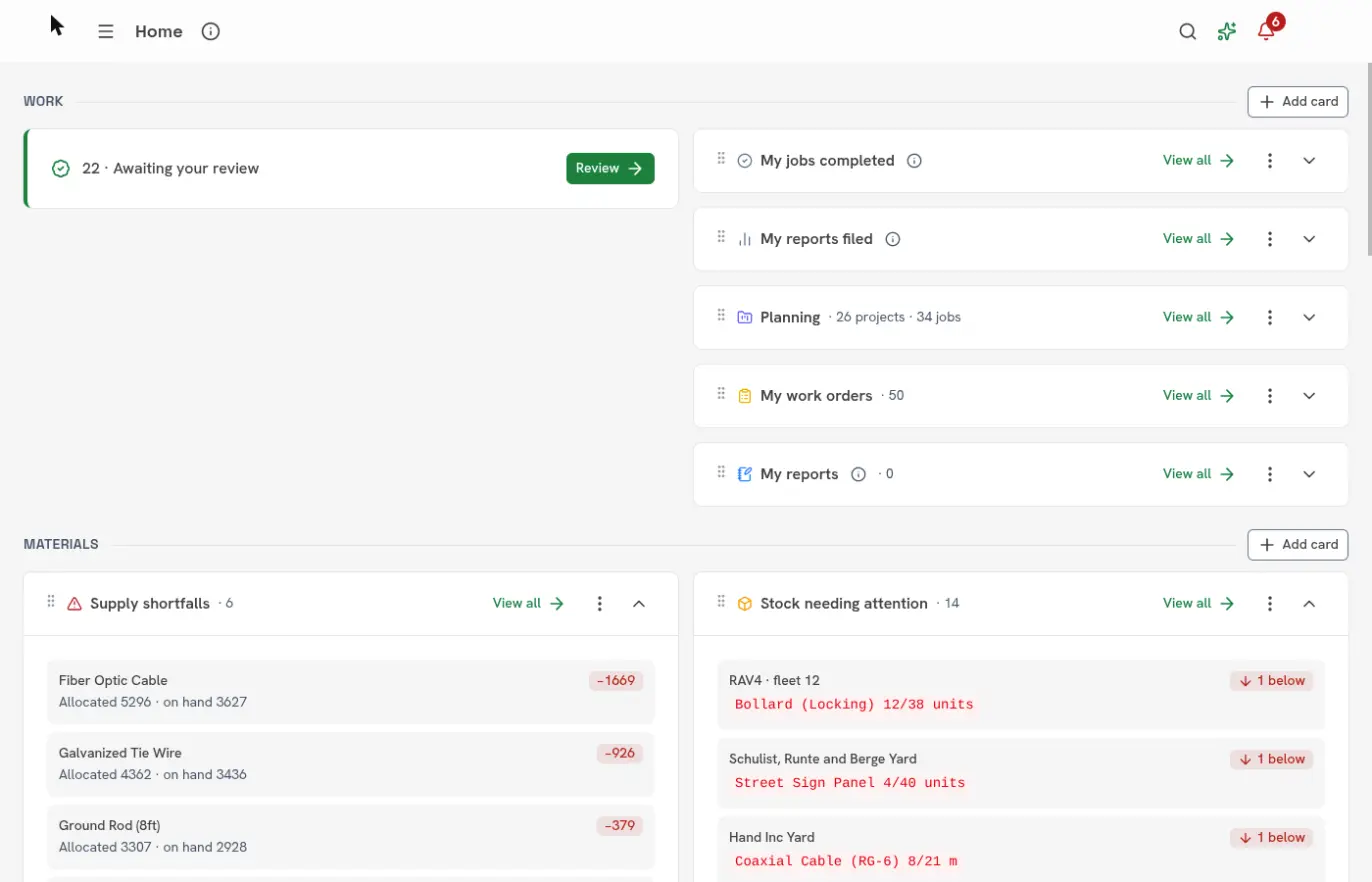The height and width of the screenshot is (882, 1372).
Task: Open options menu for Supply shortfalls
Action: 600,603
